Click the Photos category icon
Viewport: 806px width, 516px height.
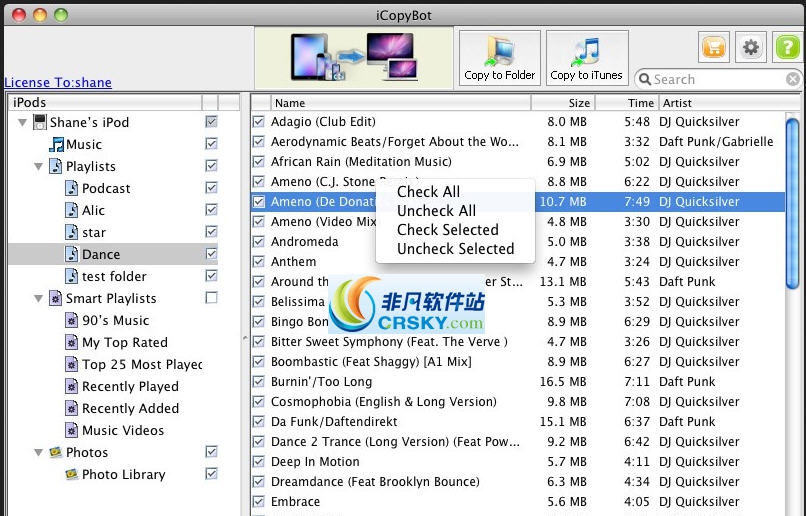coord(56,452)
